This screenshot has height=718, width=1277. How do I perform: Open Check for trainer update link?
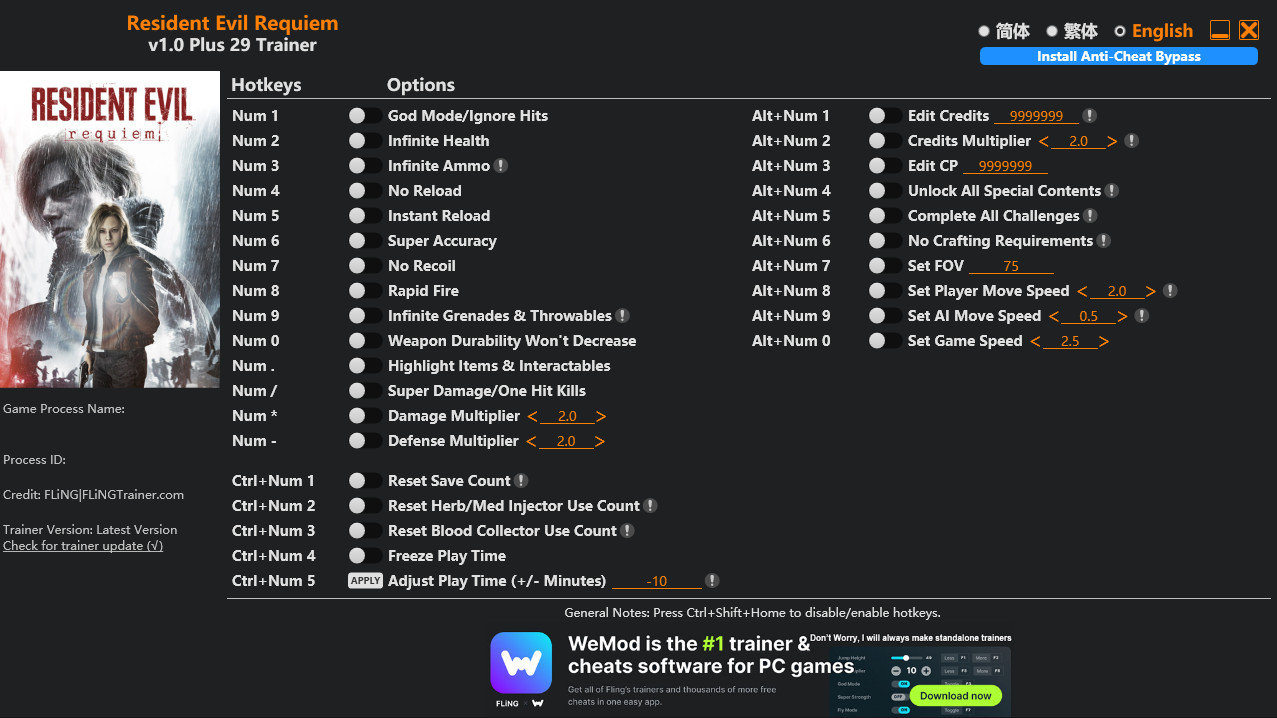83,546
